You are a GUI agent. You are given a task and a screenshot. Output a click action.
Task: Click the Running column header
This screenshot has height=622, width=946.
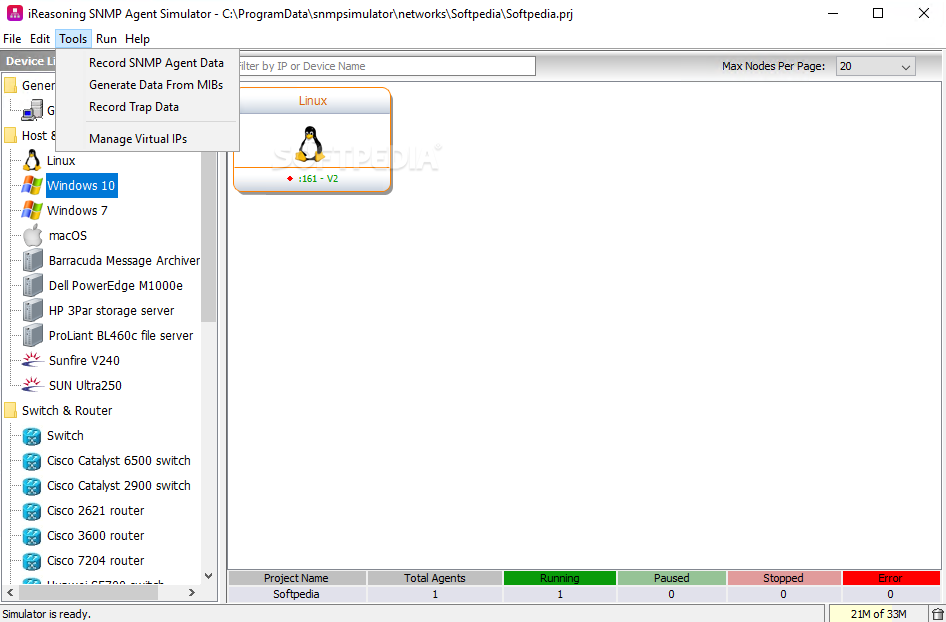coord(559,578)
